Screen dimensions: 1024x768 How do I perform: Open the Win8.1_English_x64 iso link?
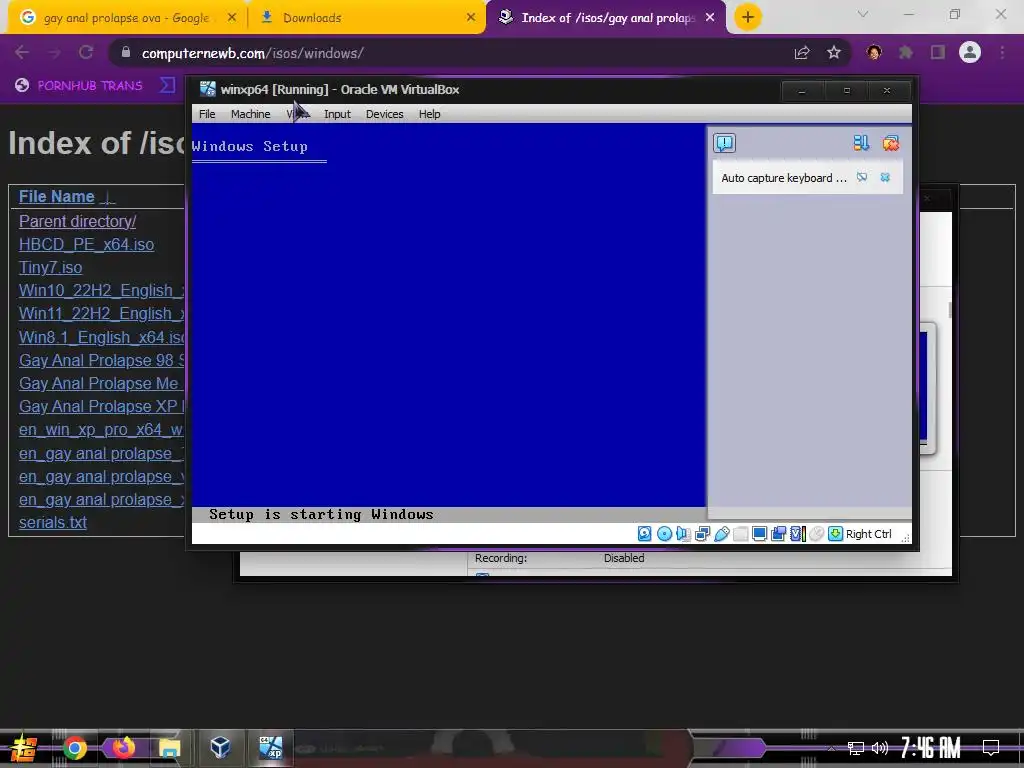pos(101,337)
